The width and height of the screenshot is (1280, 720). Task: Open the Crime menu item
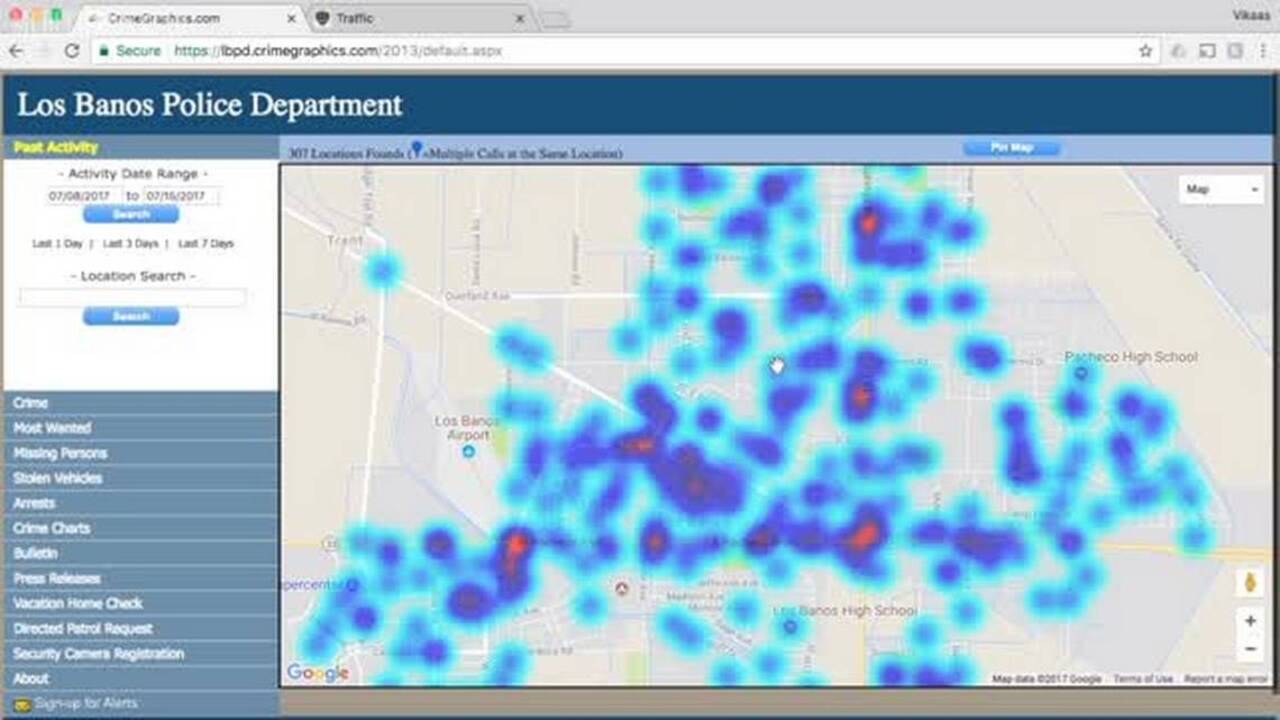pos(140,403)
